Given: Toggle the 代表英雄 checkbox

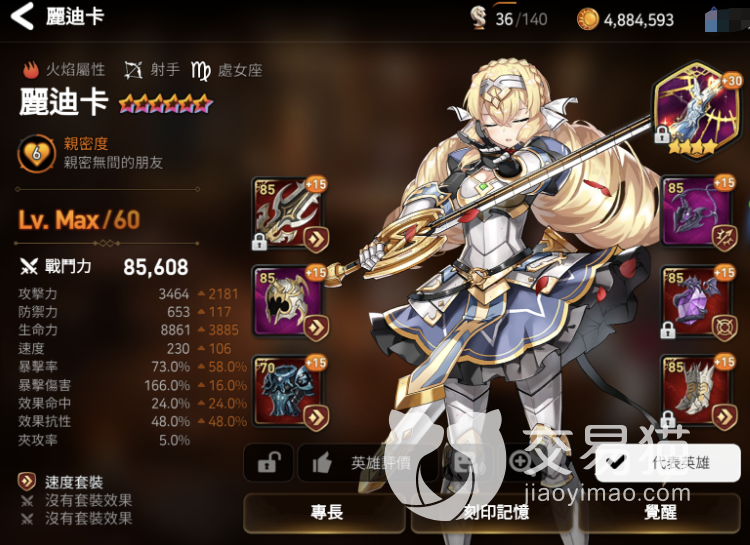Looking at the screenshot, I should click(x=668, y=462).
